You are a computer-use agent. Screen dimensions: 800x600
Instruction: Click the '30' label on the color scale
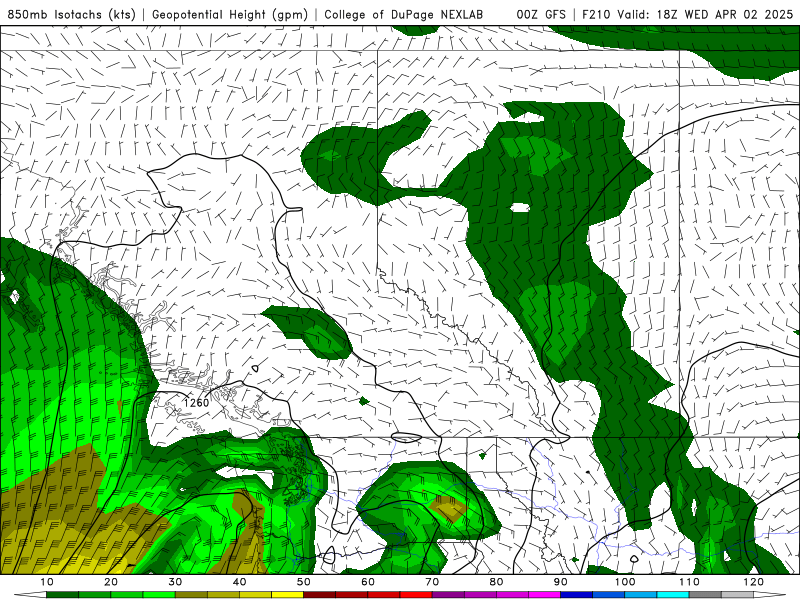coord(175,582)
